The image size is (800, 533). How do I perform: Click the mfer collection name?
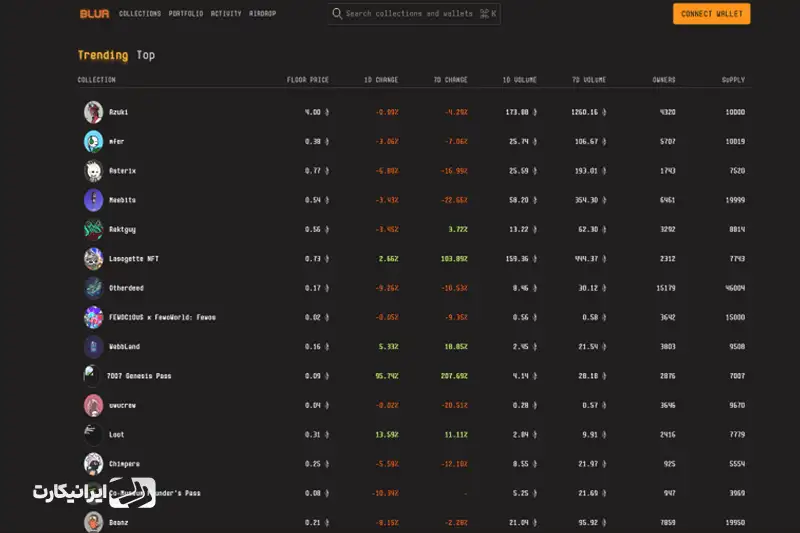(x=116, y=141)
